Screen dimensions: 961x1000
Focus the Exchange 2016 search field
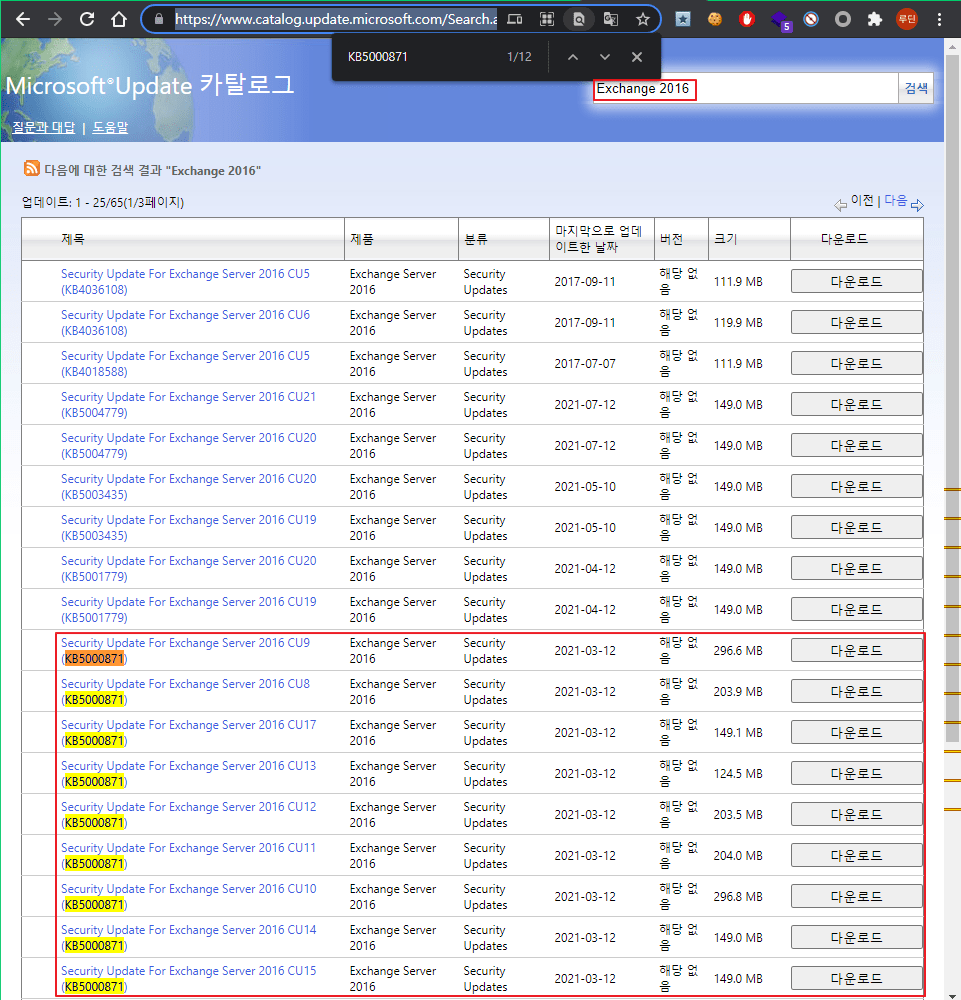[x=745, y=88]
